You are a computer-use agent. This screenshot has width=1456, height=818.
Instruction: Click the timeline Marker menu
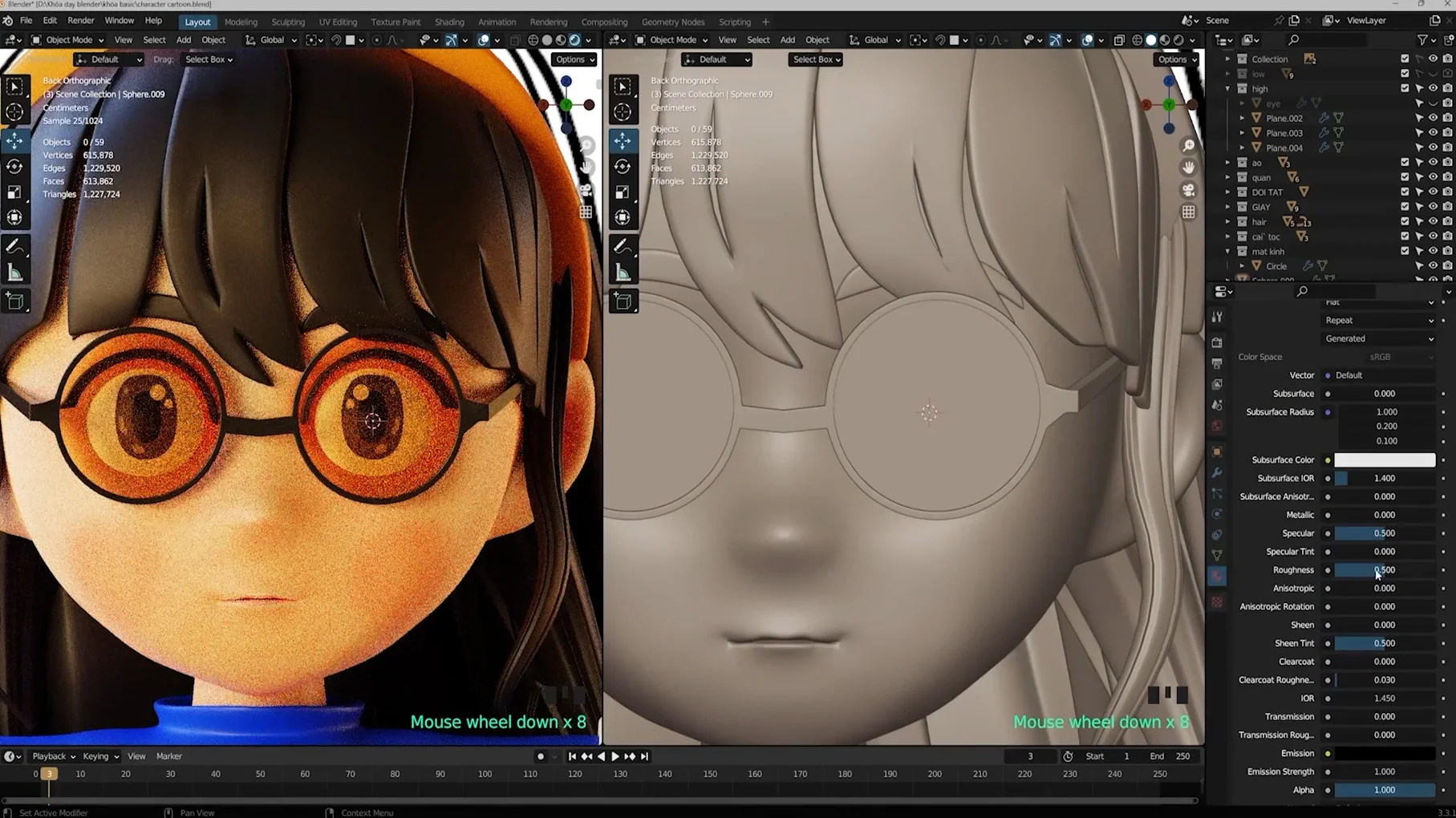coord(168,756)
